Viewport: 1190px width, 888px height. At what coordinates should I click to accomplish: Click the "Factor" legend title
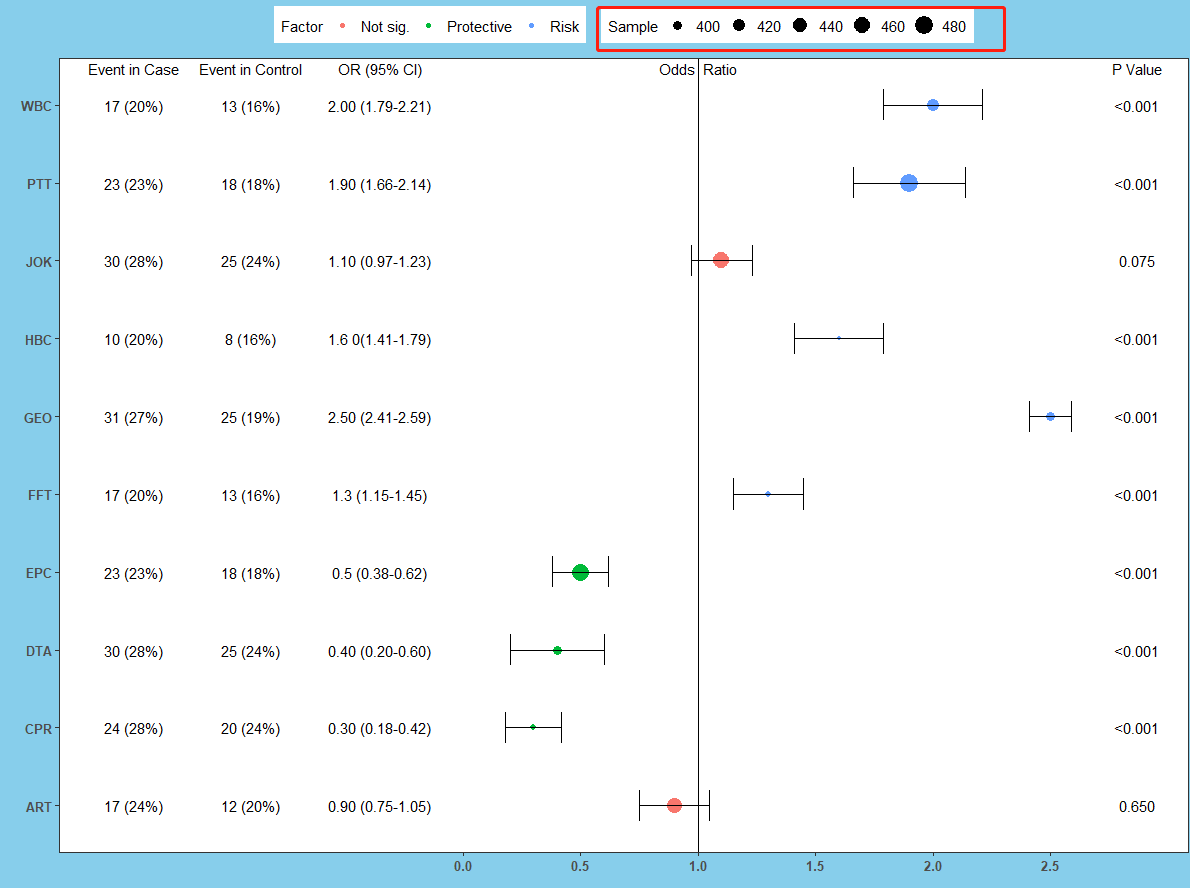(x=302, y=27)
